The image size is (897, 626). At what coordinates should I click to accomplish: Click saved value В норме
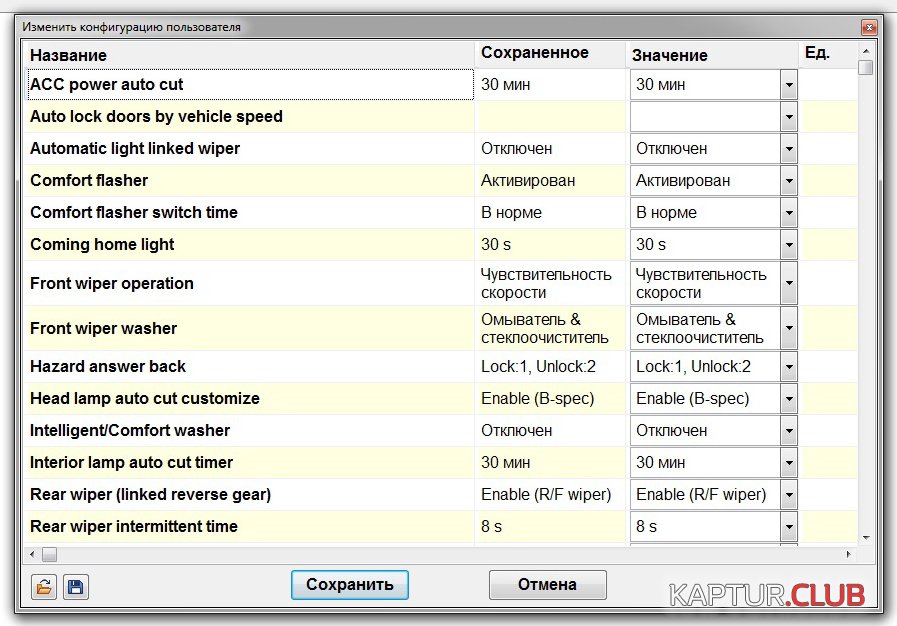tap(511, 213)
